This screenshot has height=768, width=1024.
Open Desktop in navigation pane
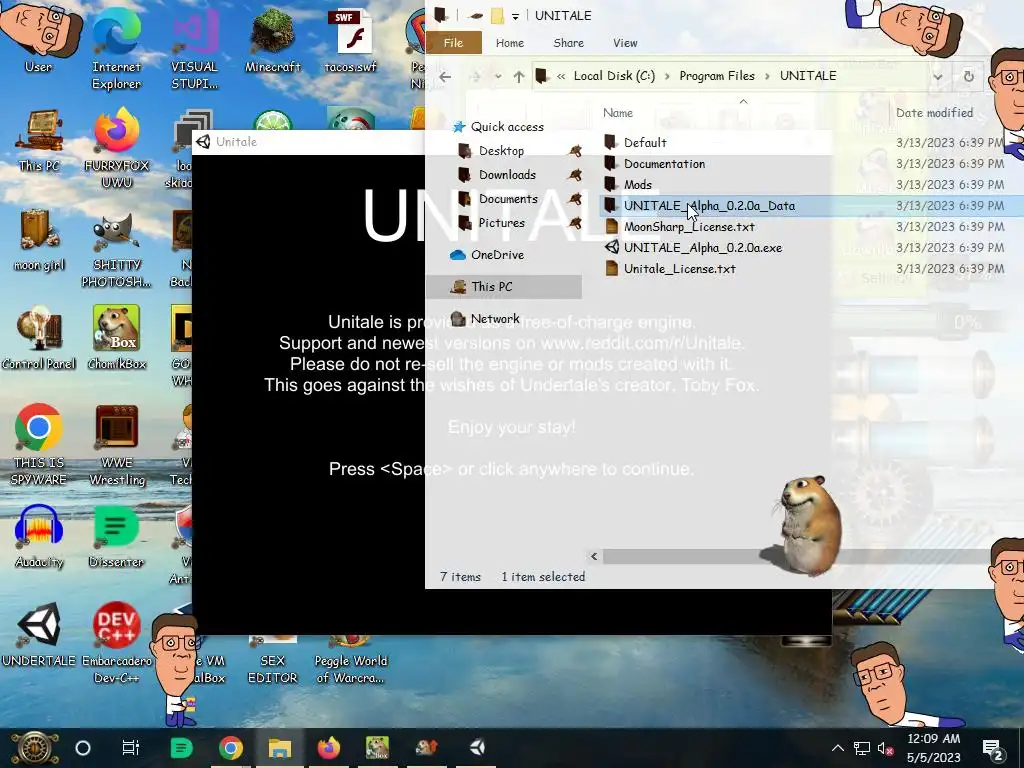[502, 151]
